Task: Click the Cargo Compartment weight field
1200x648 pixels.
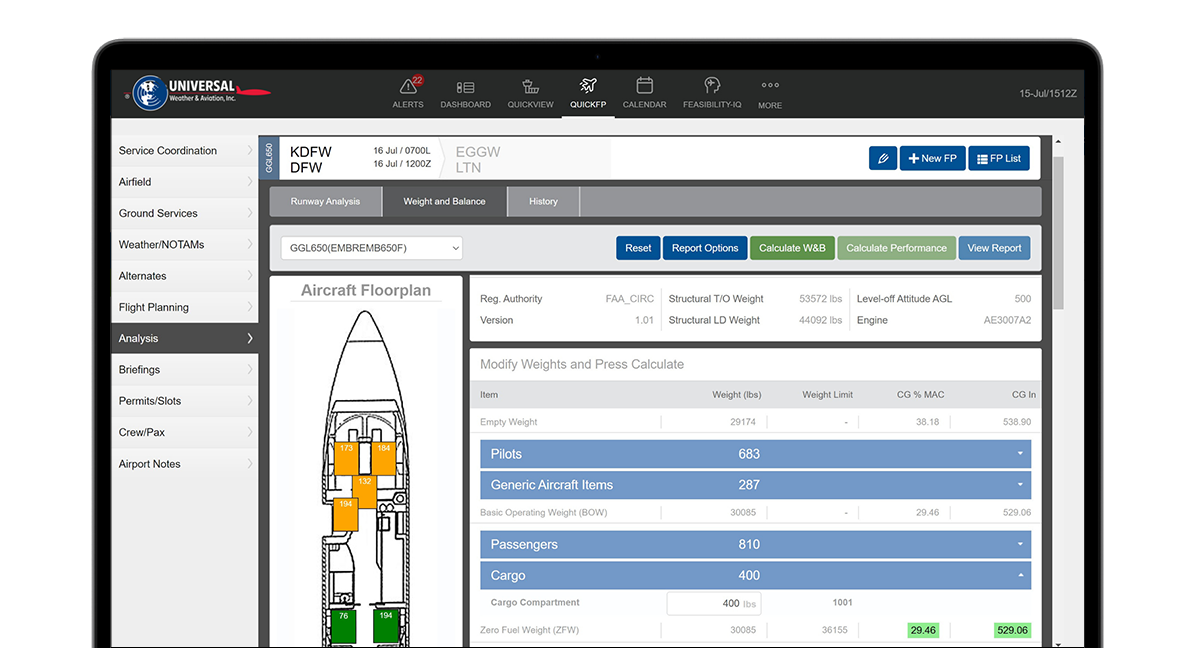Action: point(713,603)
